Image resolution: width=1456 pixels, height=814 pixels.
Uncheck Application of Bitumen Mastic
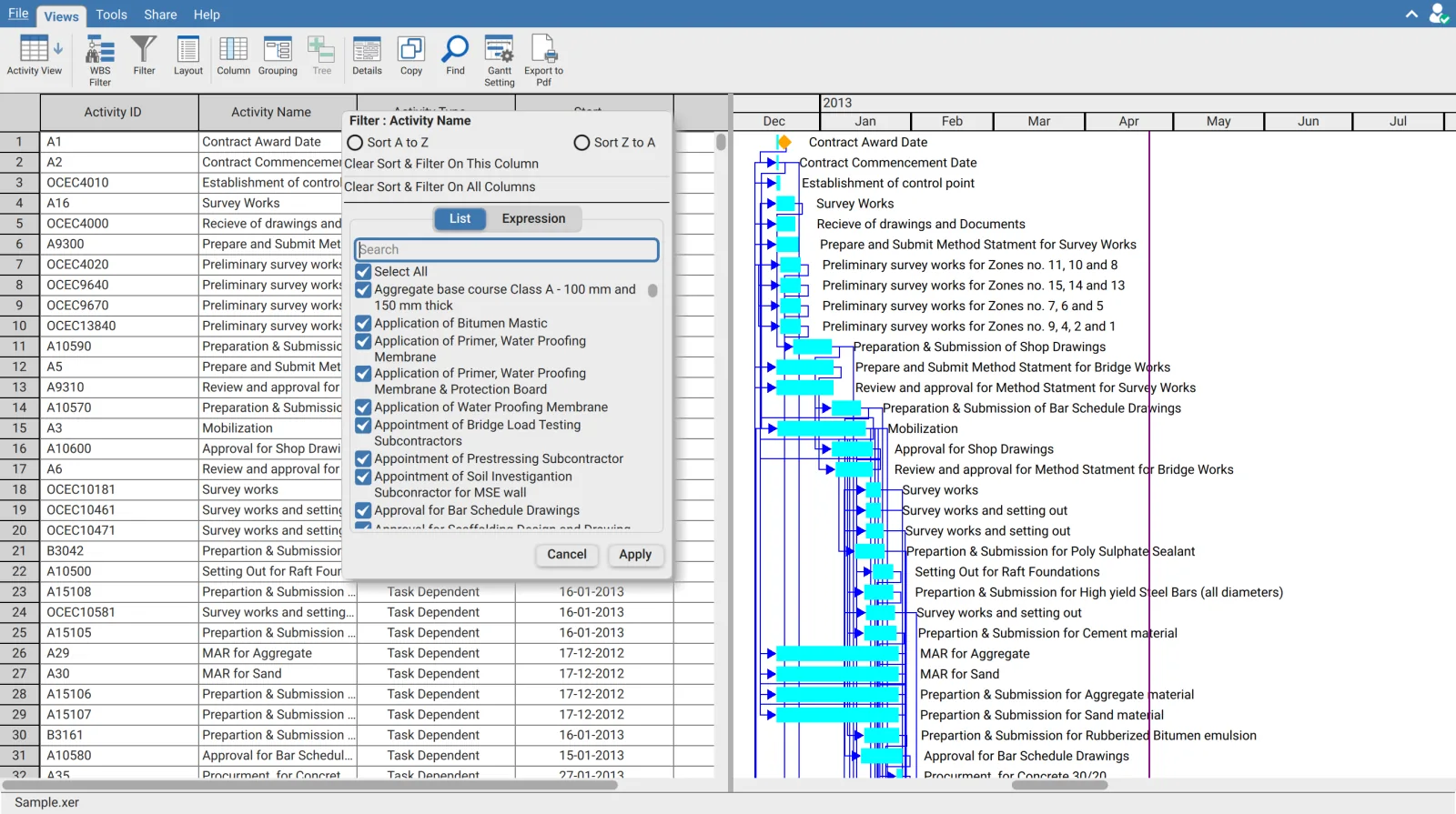pos(363,324)
